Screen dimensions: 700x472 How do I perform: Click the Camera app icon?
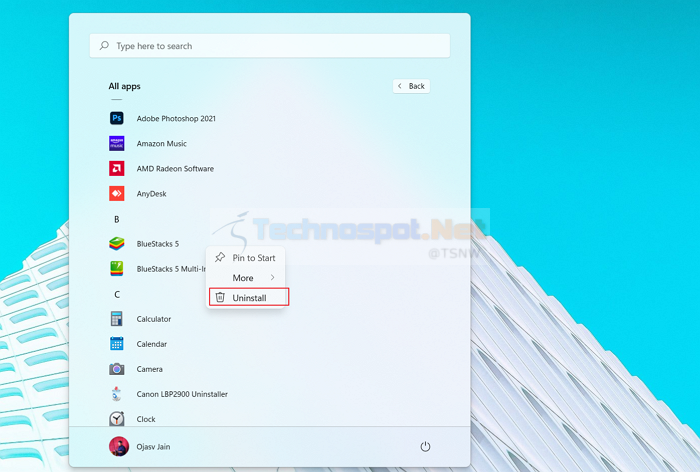click(117, 369)
